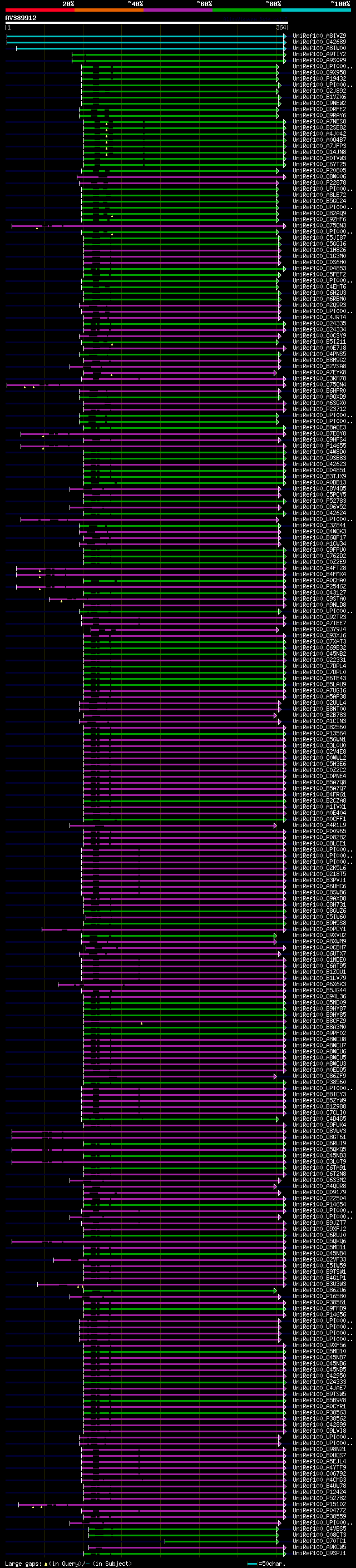356x1568 pixels.
Task: Click hit label UniRef100_P23712
Action: 319,409
